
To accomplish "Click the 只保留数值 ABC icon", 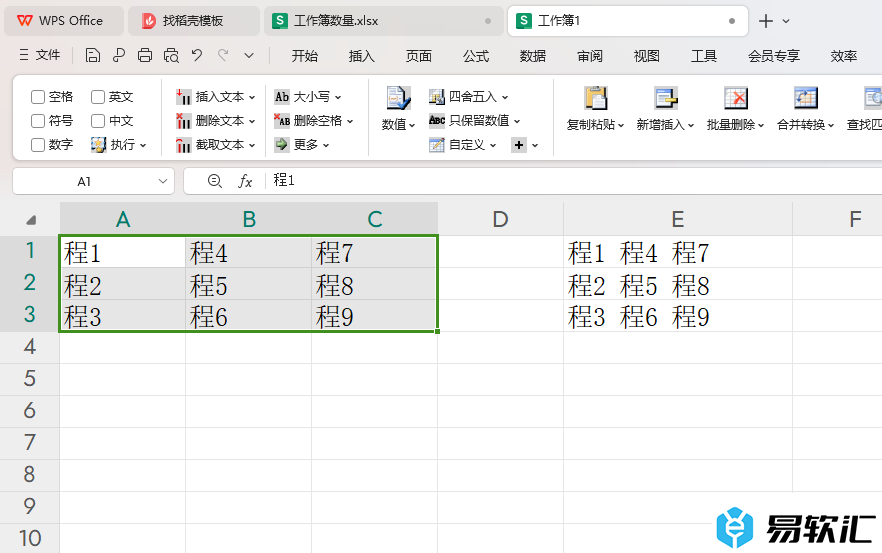I will 436,120.
